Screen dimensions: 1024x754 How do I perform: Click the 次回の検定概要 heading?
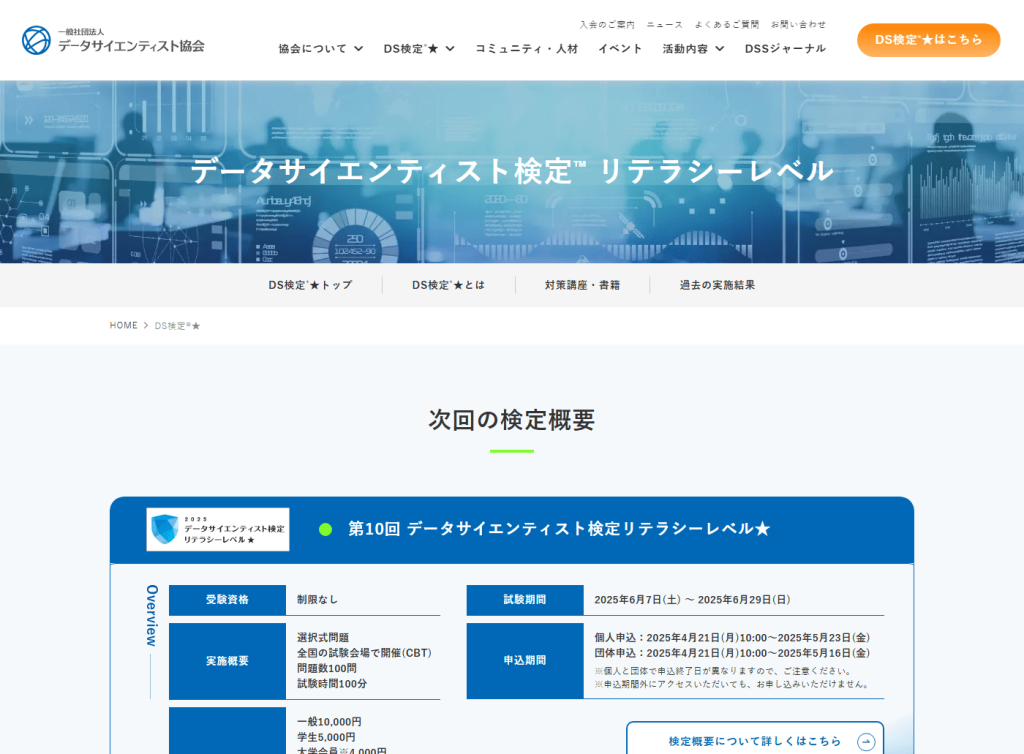coord(512,420)
